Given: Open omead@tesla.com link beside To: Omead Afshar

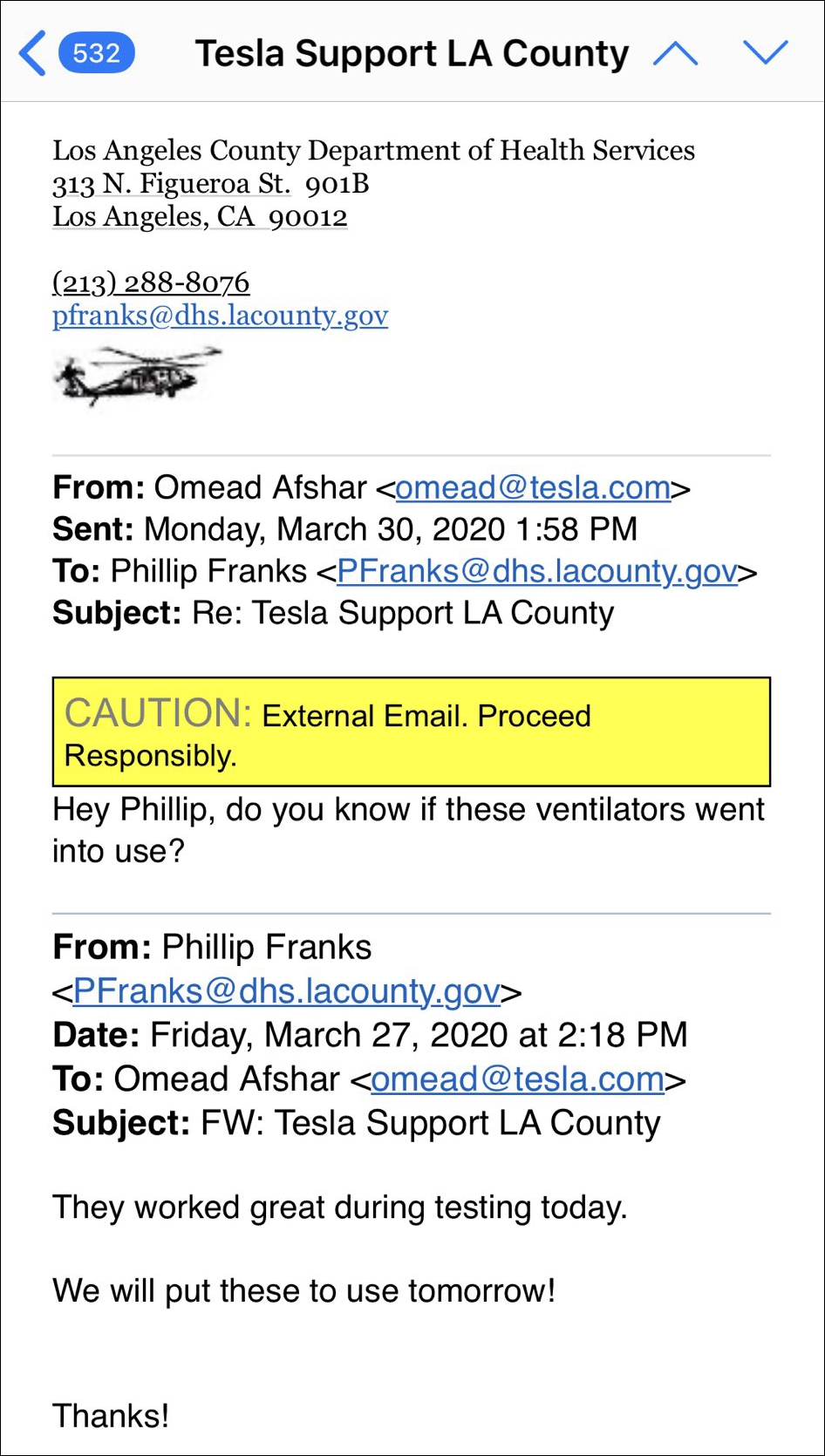Looking at the screenshot, I should [x=518, y=1080].
